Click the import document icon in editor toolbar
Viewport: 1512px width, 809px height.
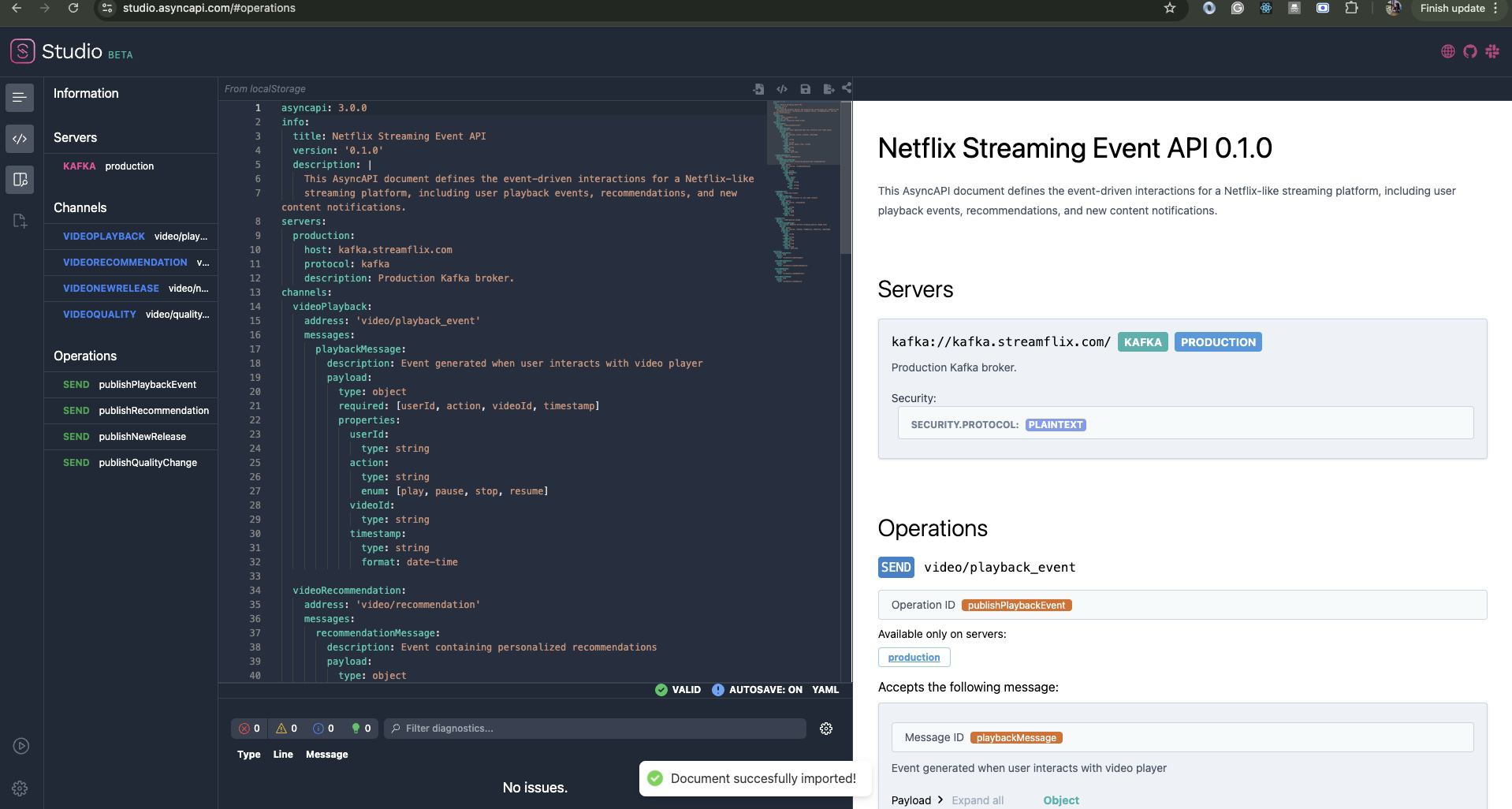point(758,89)
